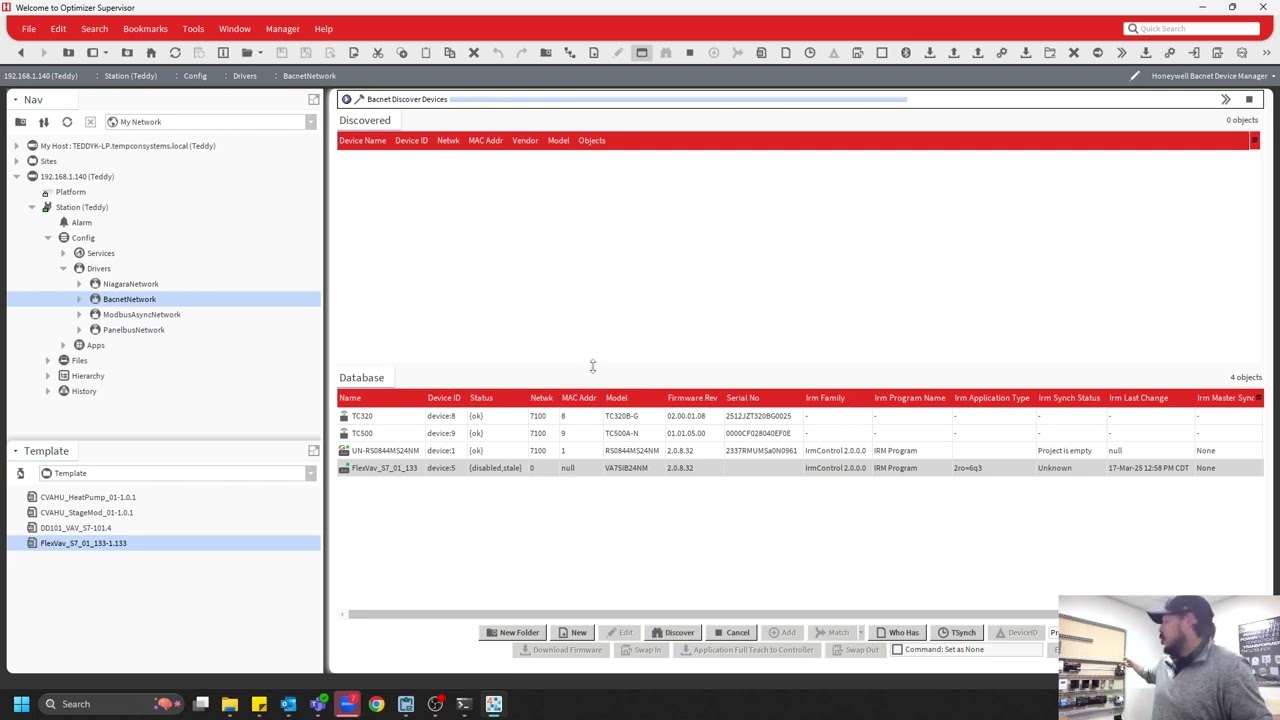Select the UN-RS0844MS24NM device row
The height and width of the screenshot is (720, 1280).
click(x=800, y=451)
